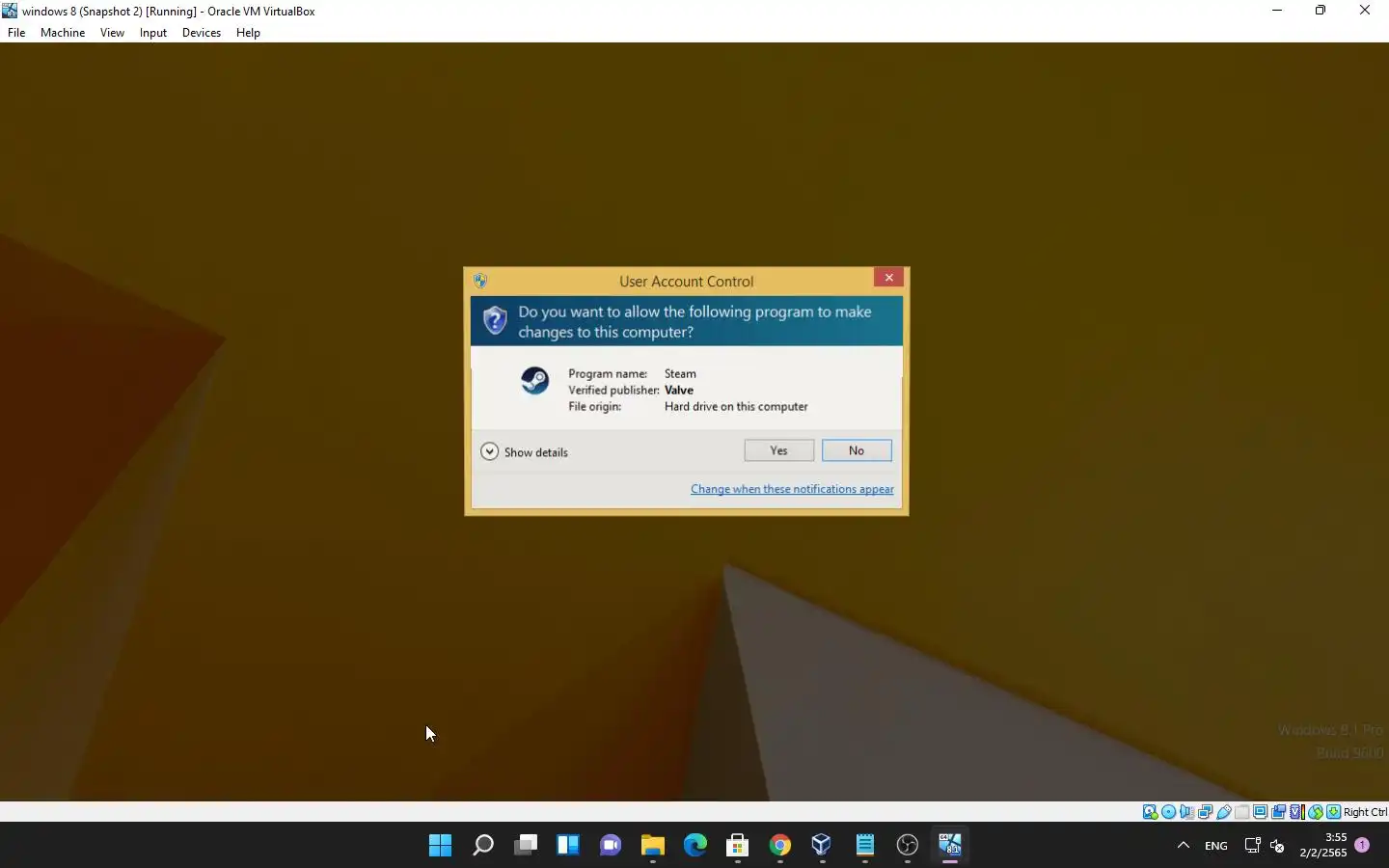Open 'Change when these notifications appear' link
Screen dimensions: 1389x868
(x=792, y=489)
